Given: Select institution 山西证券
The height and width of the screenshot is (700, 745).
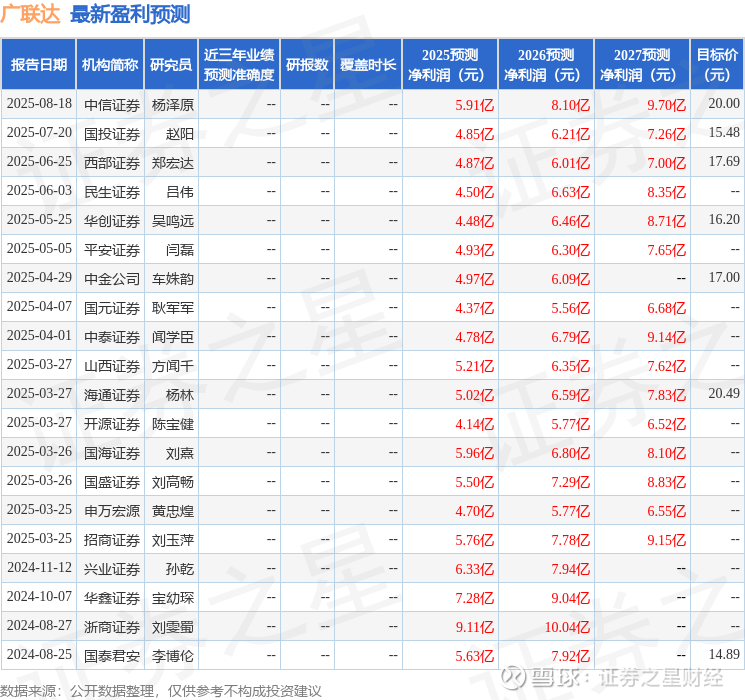Looking at the screenshot, I should [112, 366].
